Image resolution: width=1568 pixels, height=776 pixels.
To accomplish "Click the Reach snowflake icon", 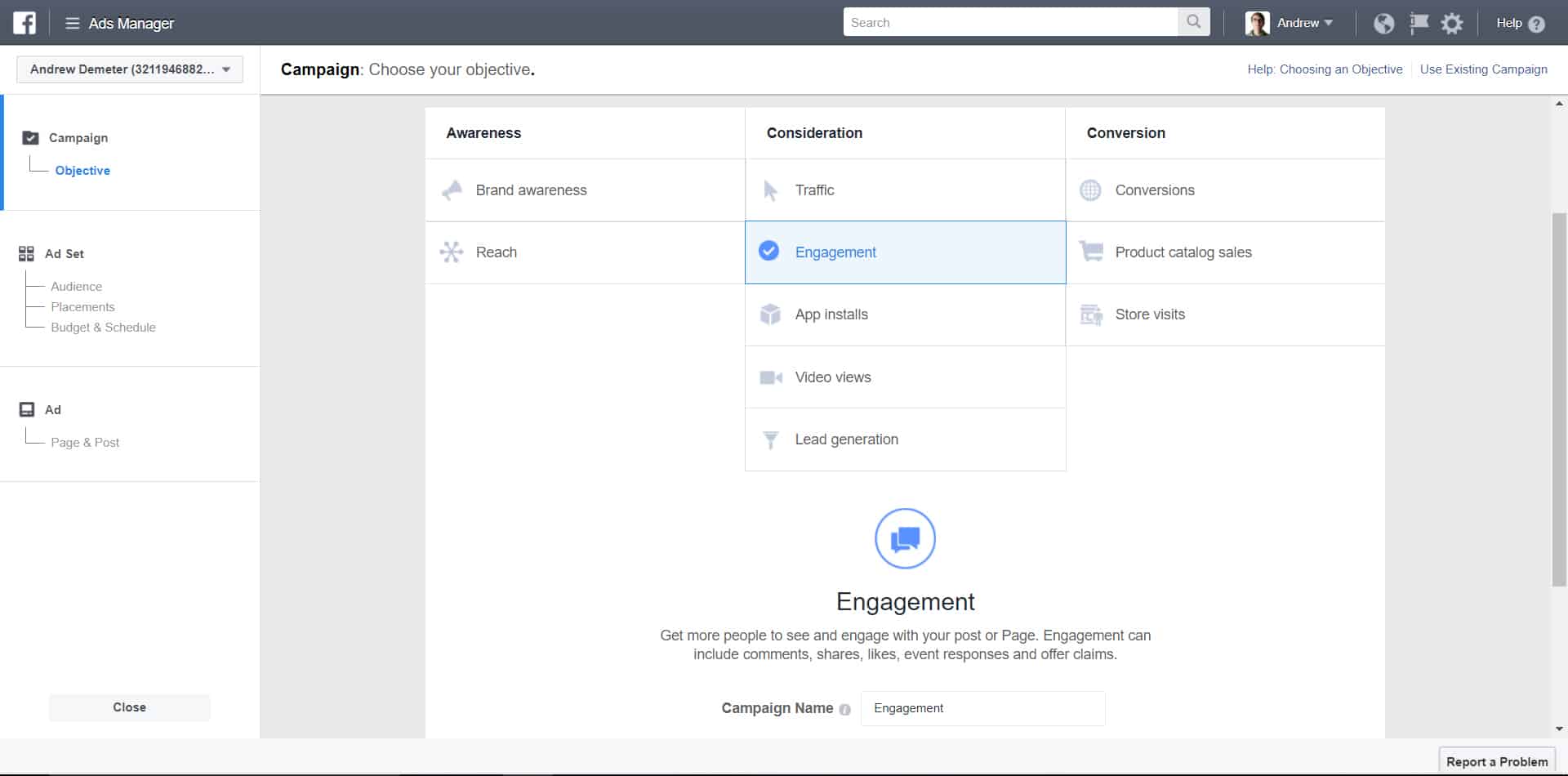I will [452, 252].
